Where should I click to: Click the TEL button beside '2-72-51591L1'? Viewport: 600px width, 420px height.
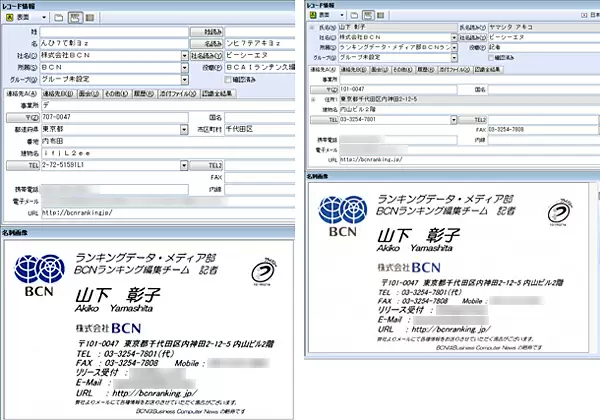pyautogui.click(x=23, y=165)
